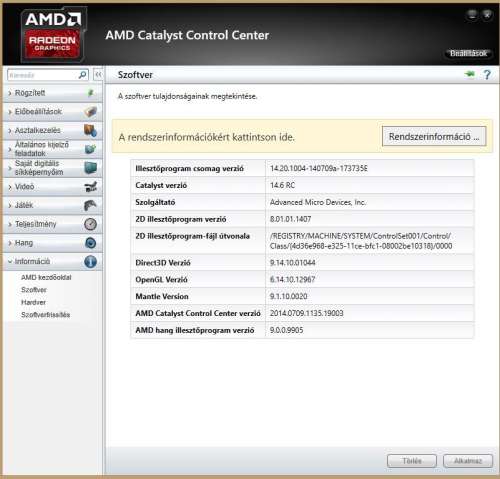
Task: Click the Törlés button
Action: [x=412, y=461]
